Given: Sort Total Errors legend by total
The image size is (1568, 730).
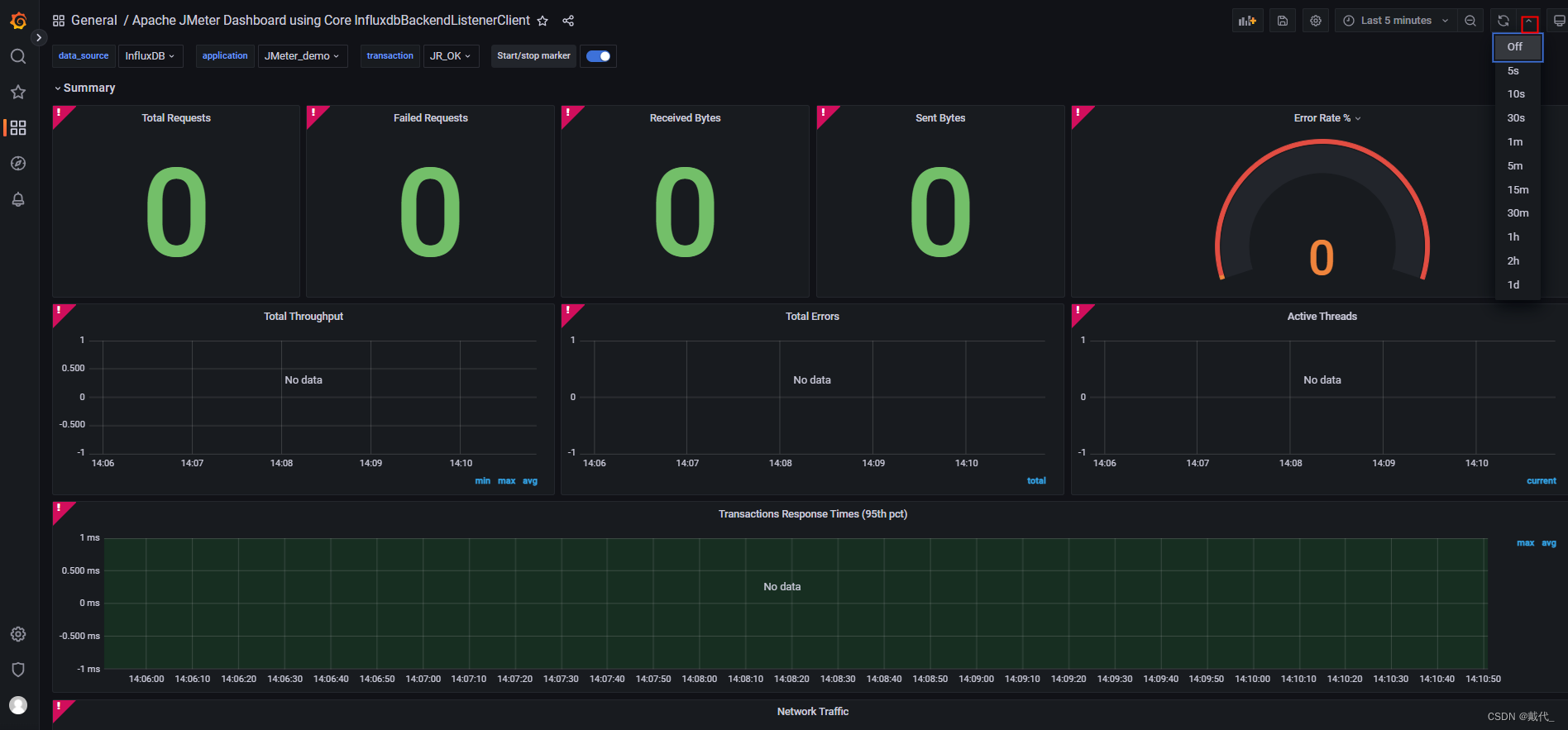Looking at the screenshot, I should [x=1036, y=481].
